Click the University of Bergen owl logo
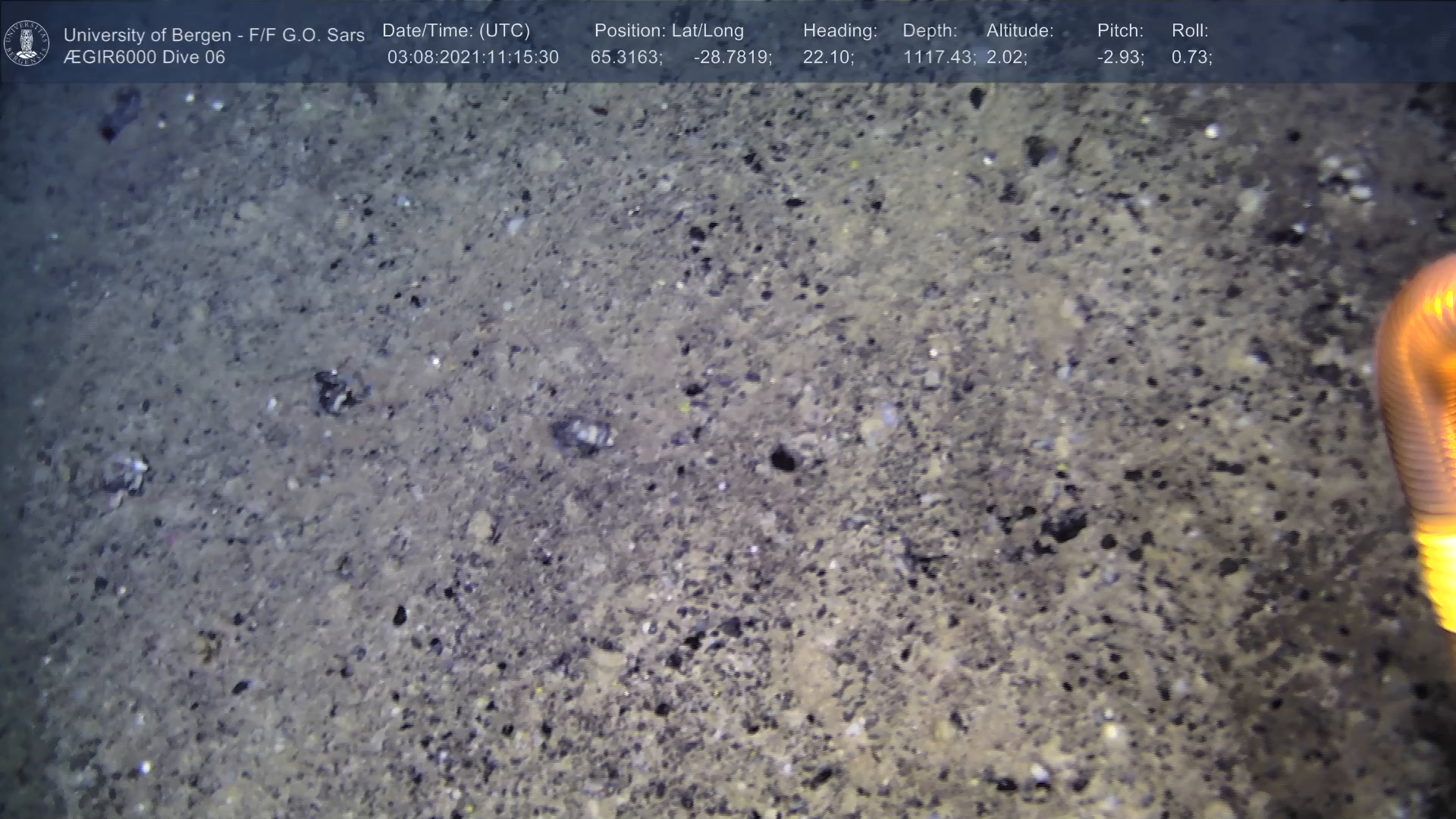Screen dimensions: 1456x819 [x=27, y=43]
